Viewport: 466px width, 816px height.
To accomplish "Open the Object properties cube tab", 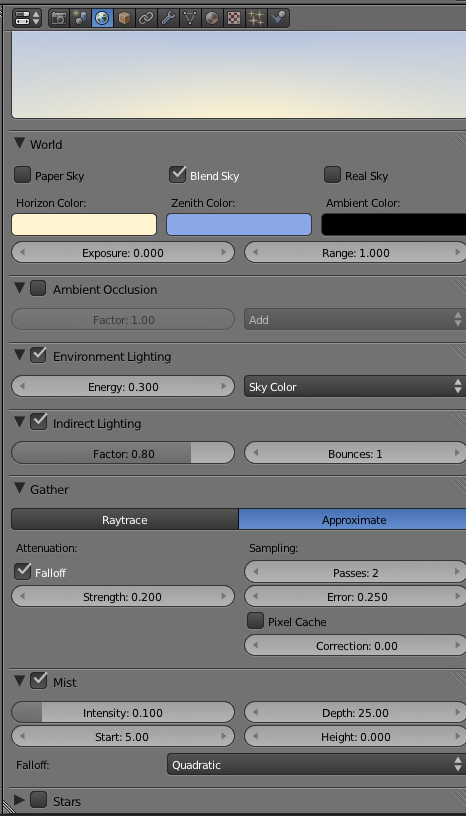I will [124, 18].
